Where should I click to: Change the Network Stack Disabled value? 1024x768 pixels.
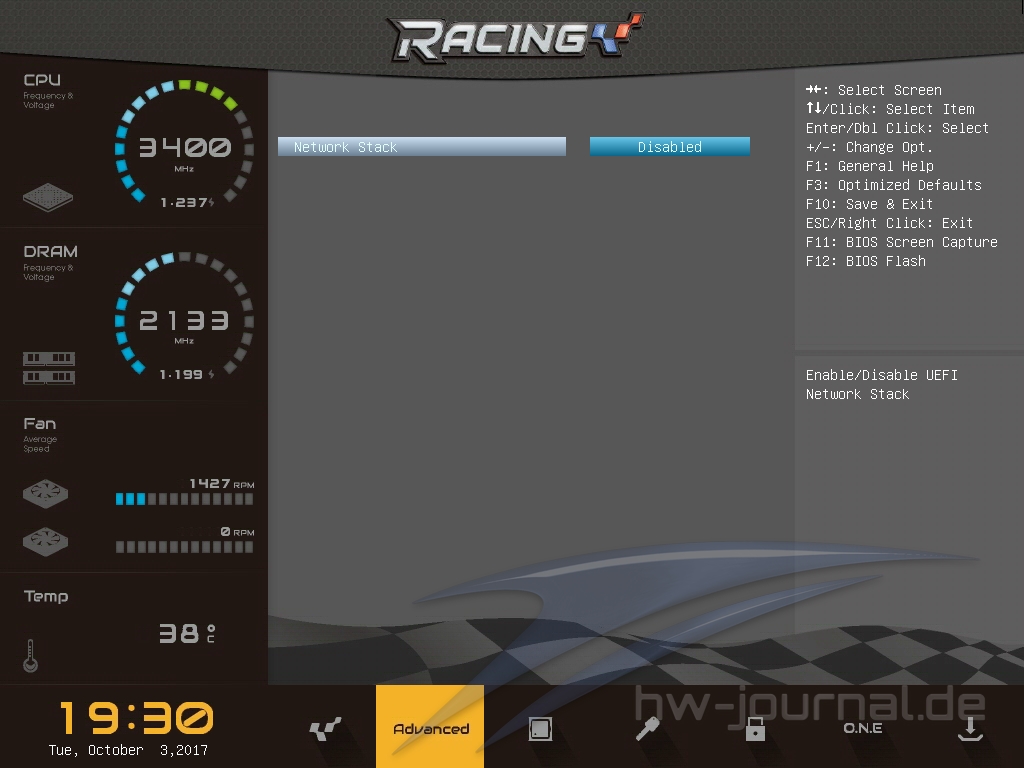click(669, 146)
